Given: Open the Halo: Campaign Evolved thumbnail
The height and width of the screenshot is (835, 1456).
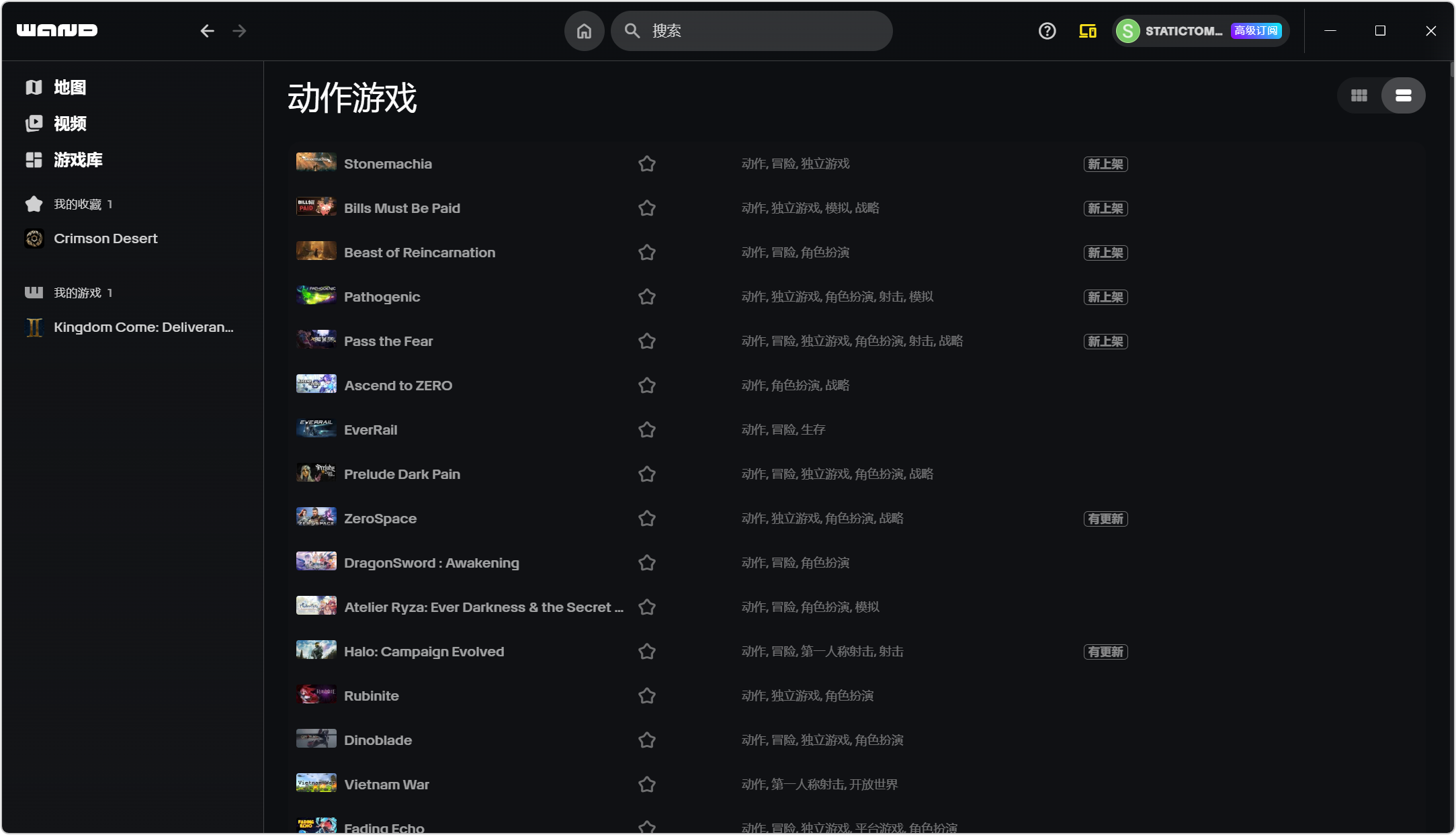Looking at the screenshot, I should pyautogui.click(x=316, y=650).
